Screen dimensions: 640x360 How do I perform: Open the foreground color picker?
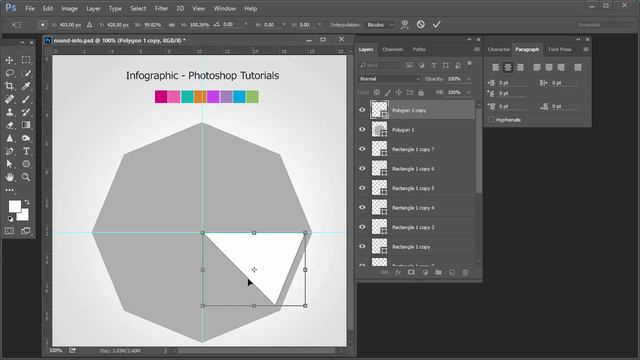[14, 206]
